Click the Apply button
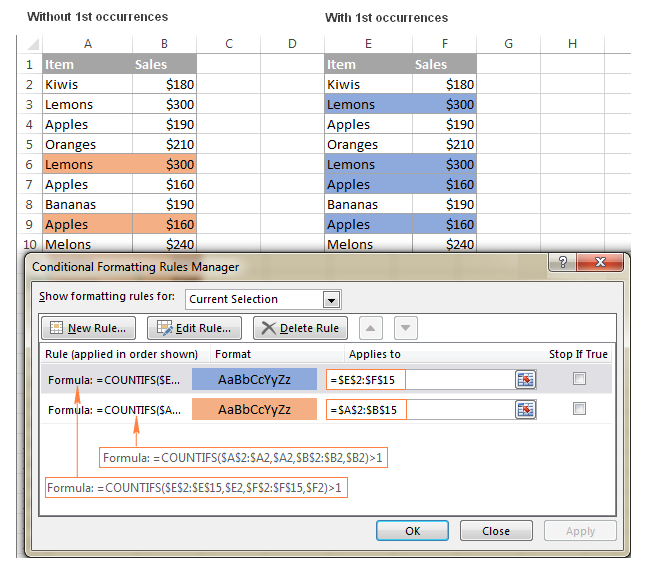651x569 pixels. point(580,531)
